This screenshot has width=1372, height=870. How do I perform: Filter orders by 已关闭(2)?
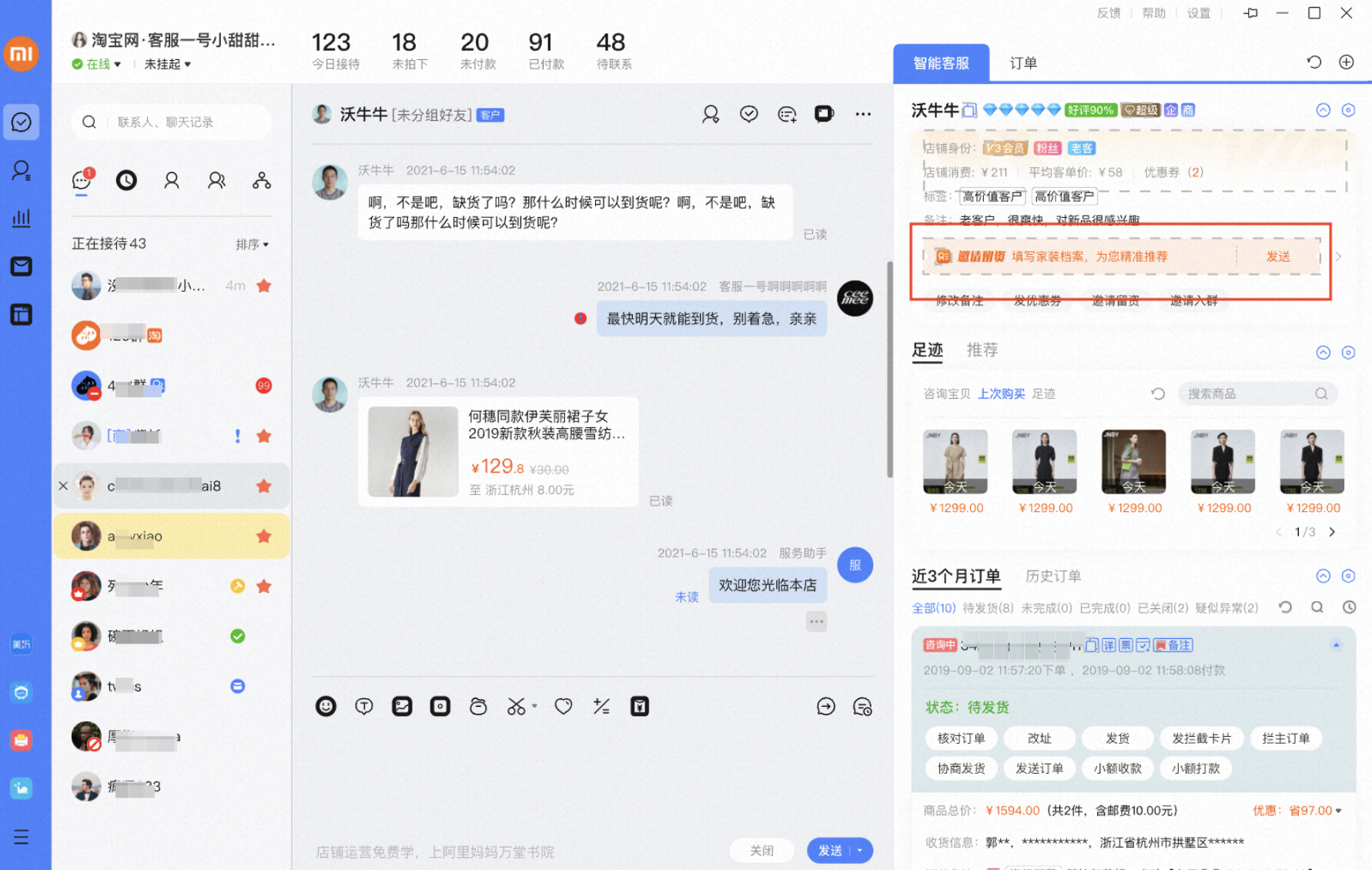(x=1163, y=607)
